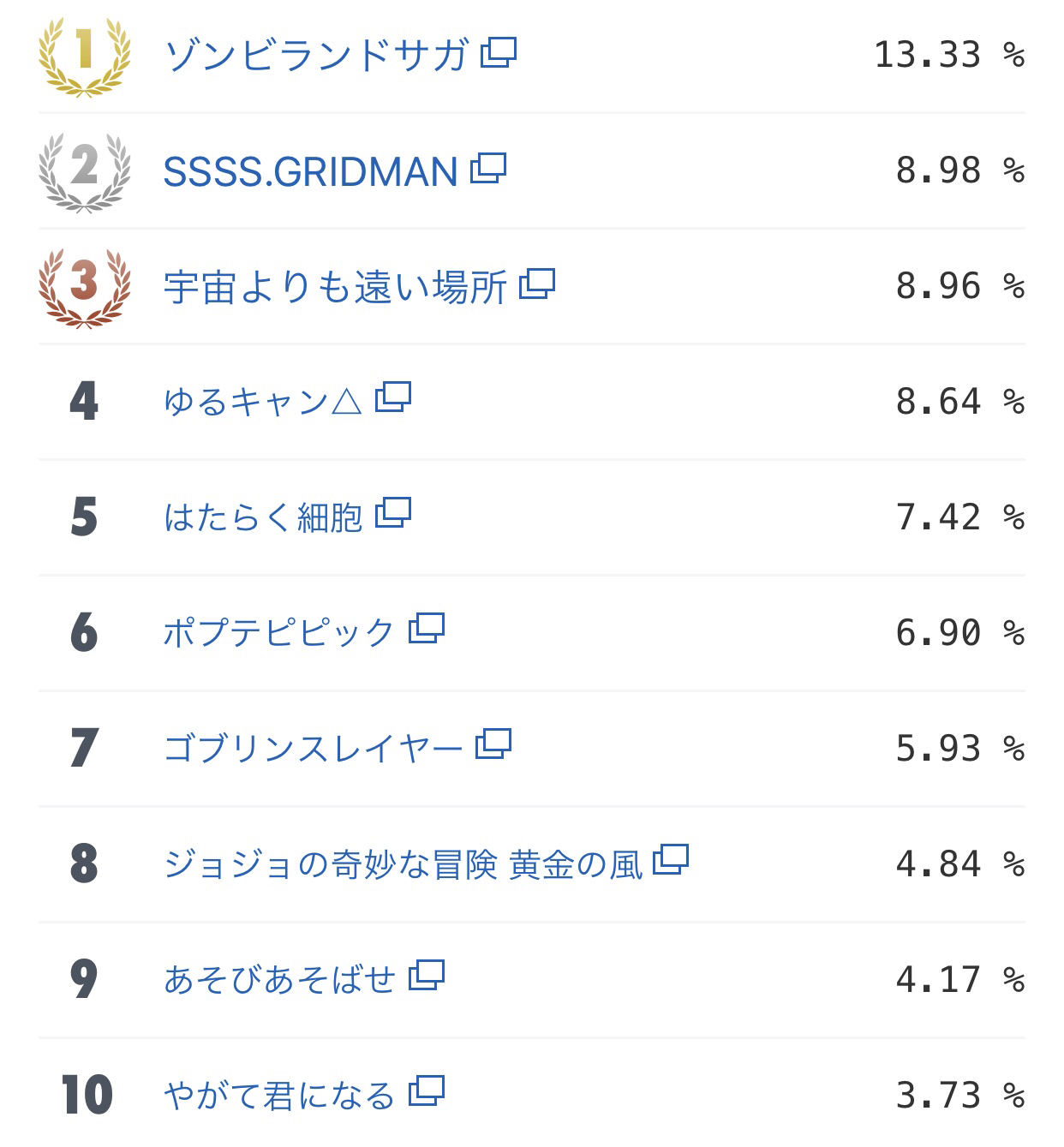Image resolution: width=1064 pixels, height=1147 pixels.
Task: Click the silver second-place laurel badge
Action: point(84,171)
